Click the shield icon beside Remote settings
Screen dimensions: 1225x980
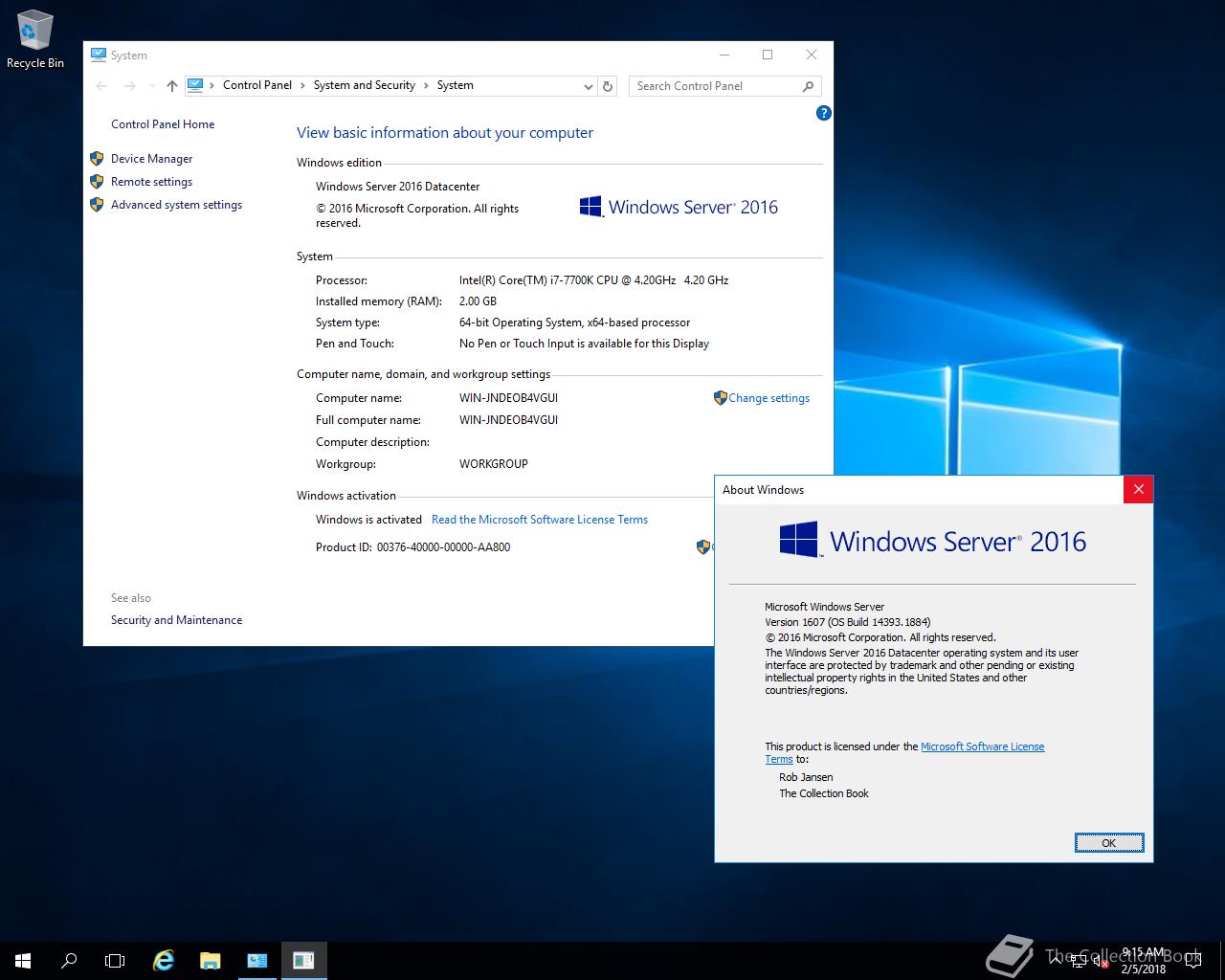[97, 182]
